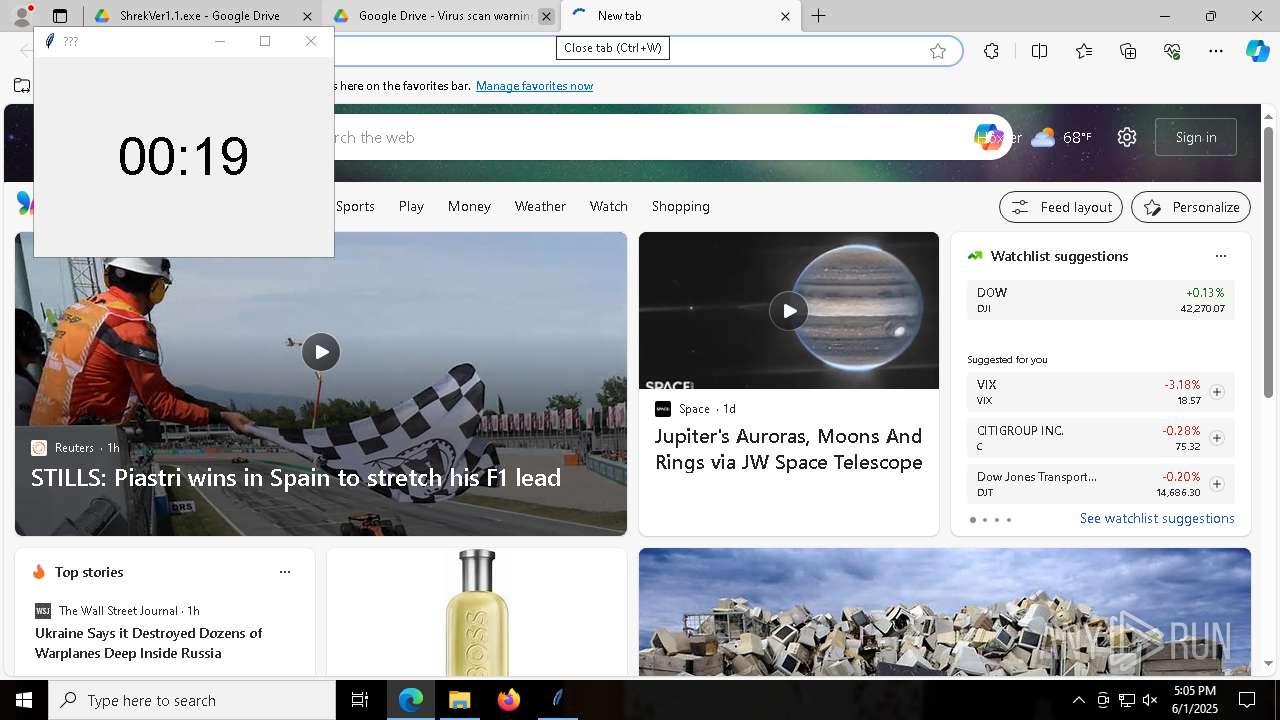Open the Boss perfume bottle ad thumbnail

pyautogui.click(x=477, y=612)
